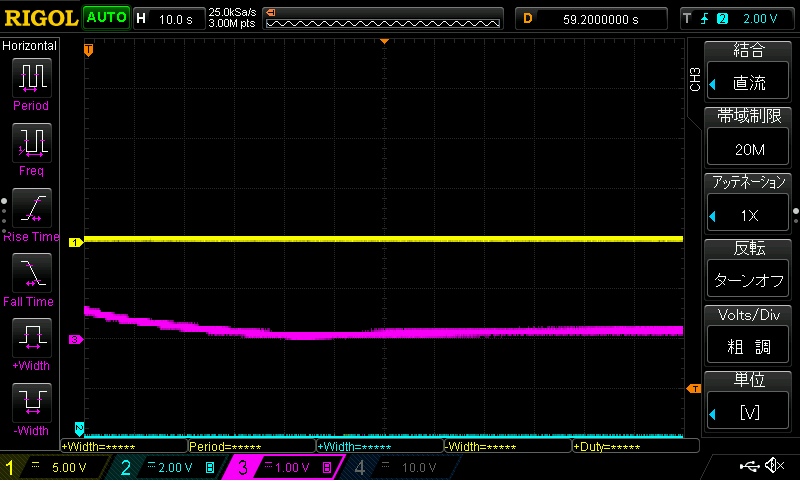
Task: Click the H horizontal scale label
Action: (x=141, y=19)
